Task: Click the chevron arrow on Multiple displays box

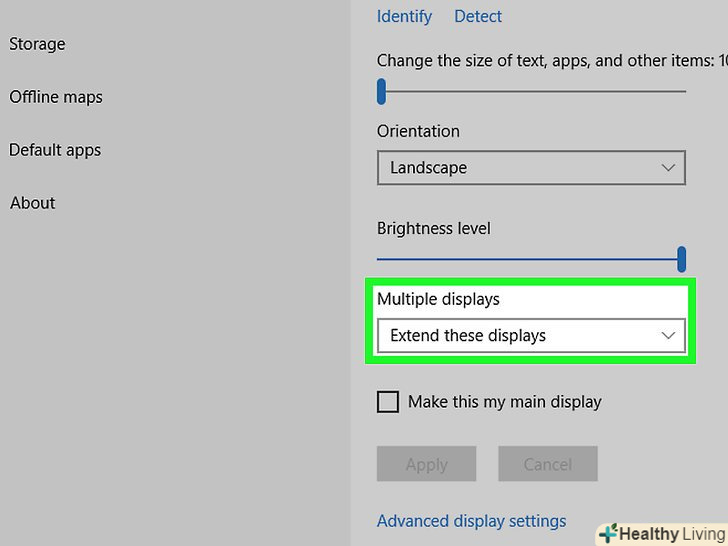Action: (x=669, y=336)
